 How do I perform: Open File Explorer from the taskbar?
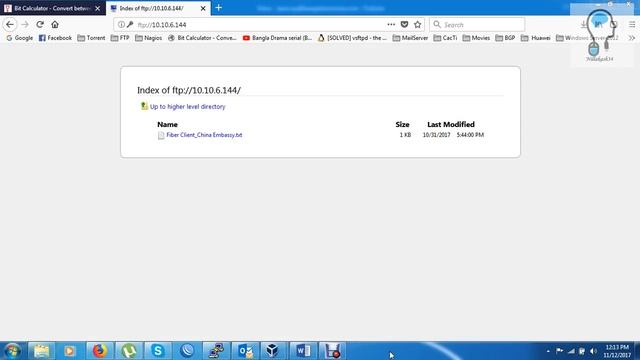point(41,351)
